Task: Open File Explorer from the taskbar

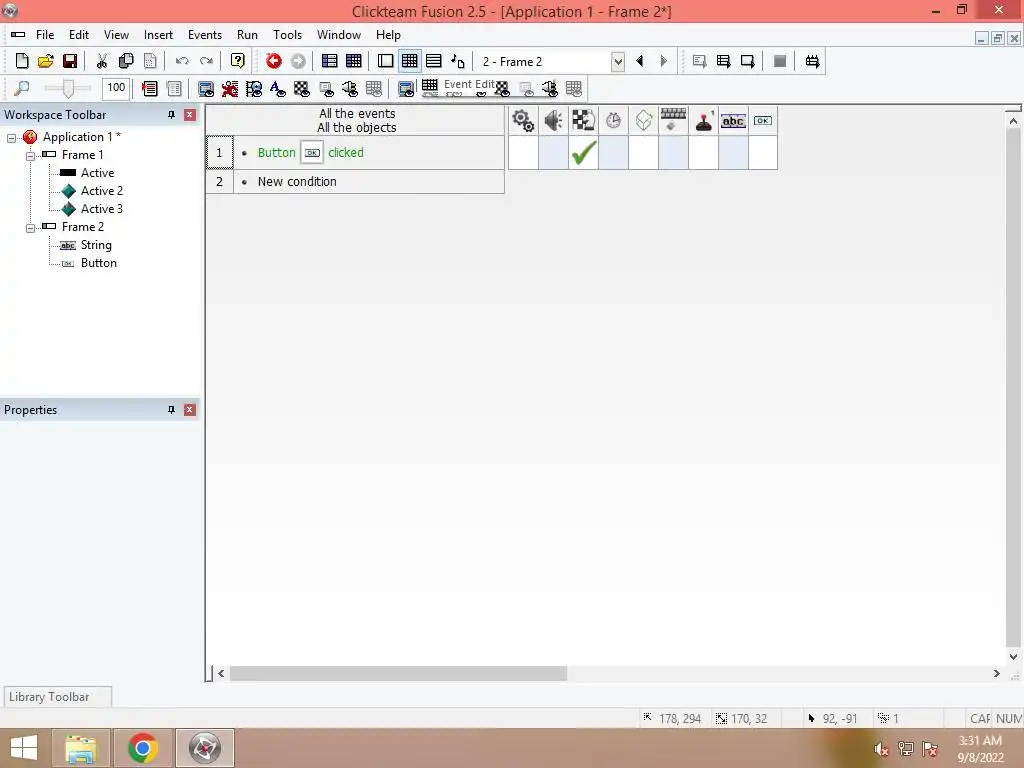Action: (80, 748)
